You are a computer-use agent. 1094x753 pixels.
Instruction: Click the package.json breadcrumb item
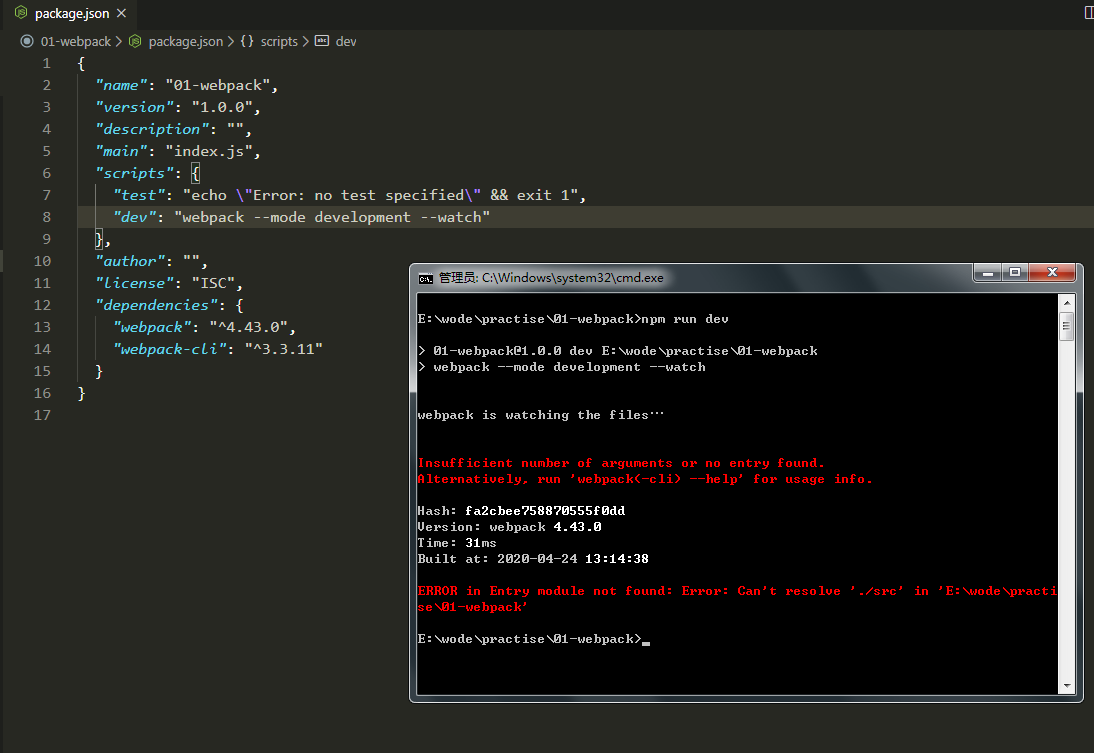point(186,41)
